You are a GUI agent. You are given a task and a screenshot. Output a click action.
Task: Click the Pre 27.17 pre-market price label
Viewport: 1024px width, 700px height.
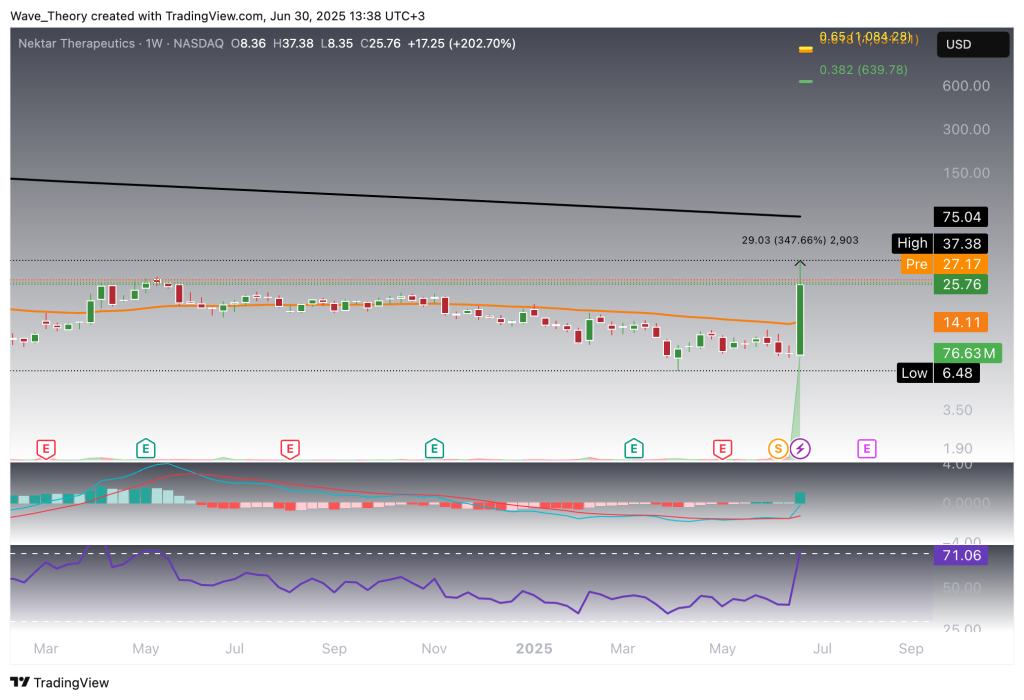pyautogui.click(x=944, y=264)
